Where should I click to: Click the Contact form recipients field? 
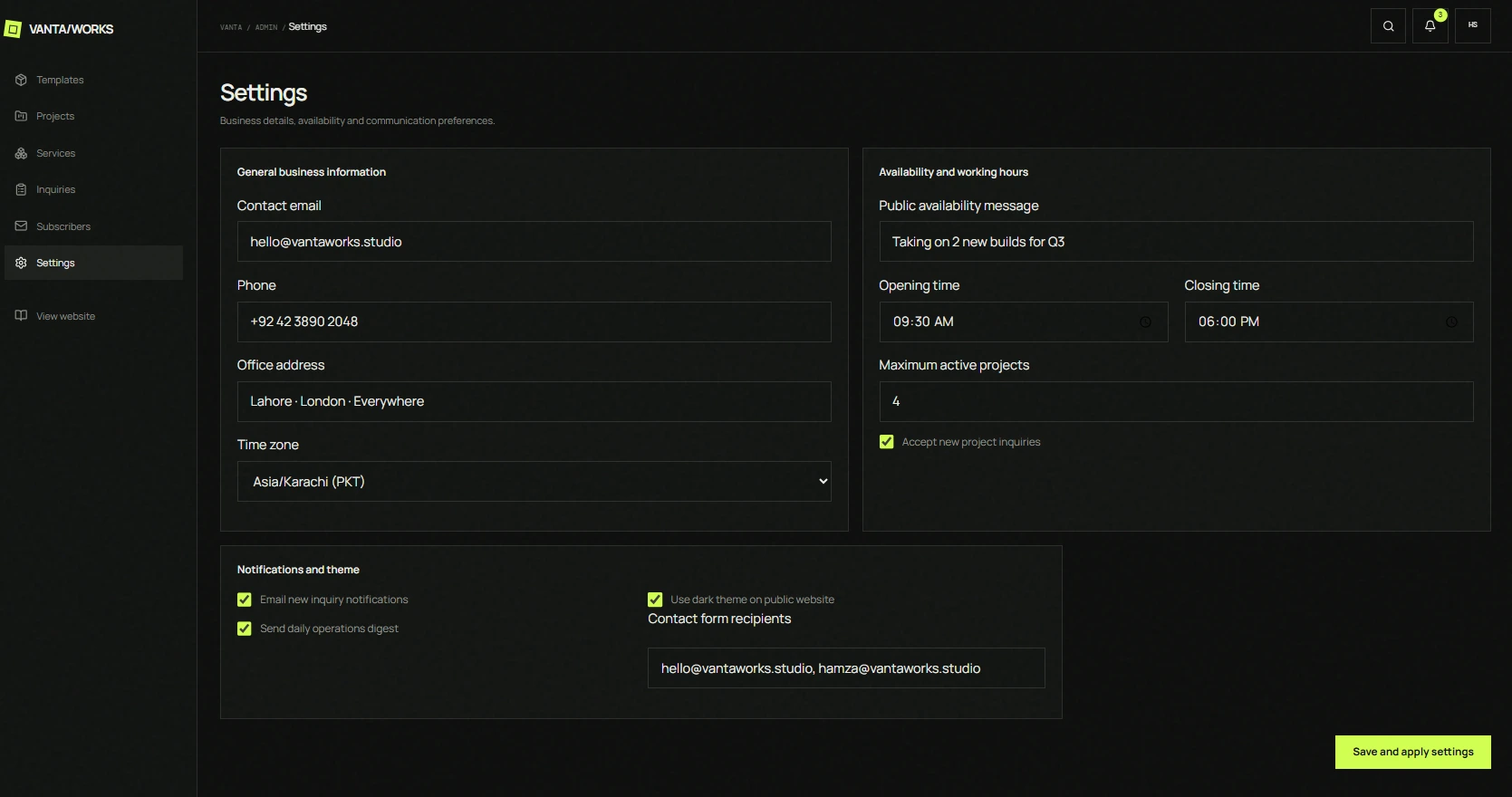[846, 668]
